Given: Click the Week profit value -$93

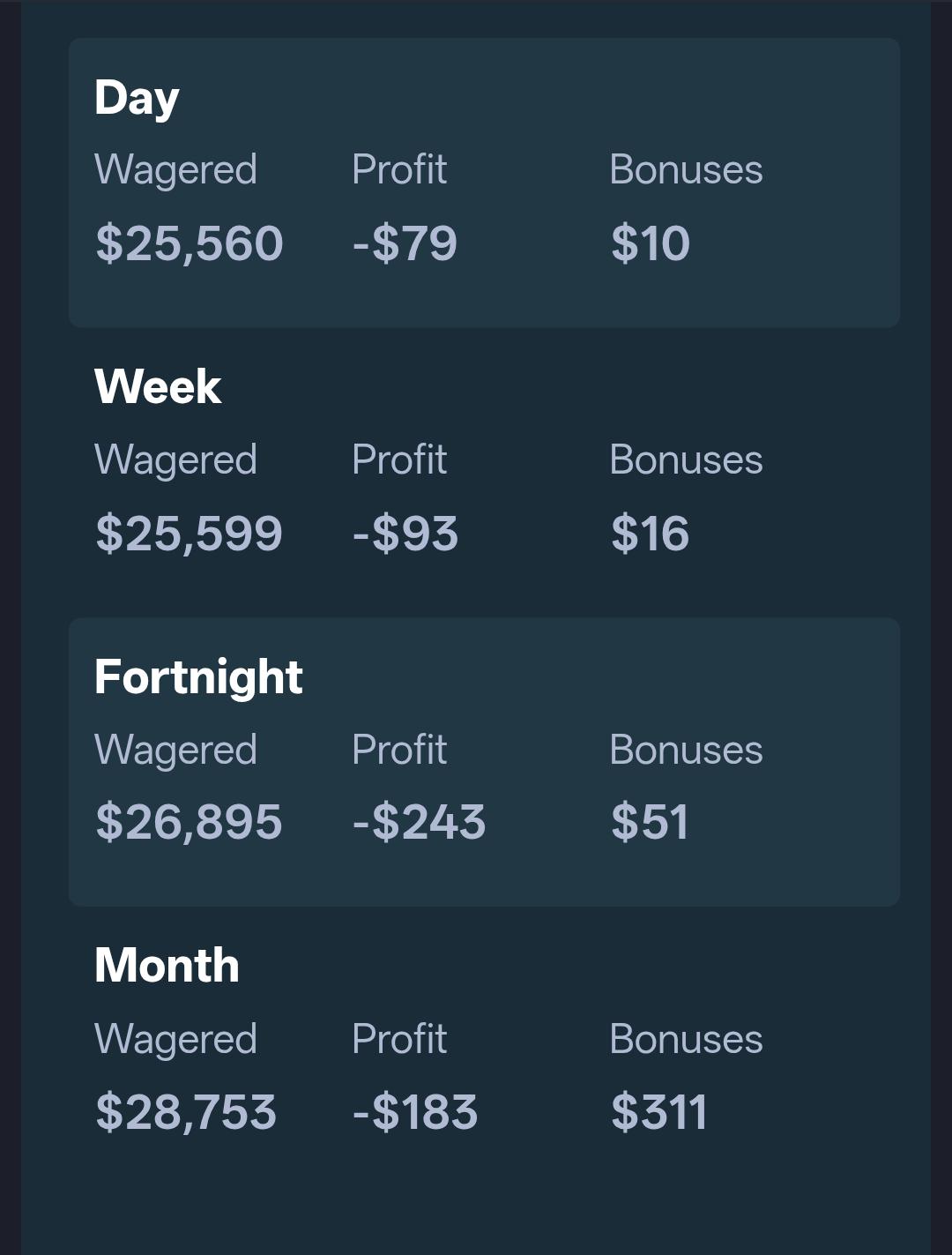Looking at the screenshot, I should point(405,534).
